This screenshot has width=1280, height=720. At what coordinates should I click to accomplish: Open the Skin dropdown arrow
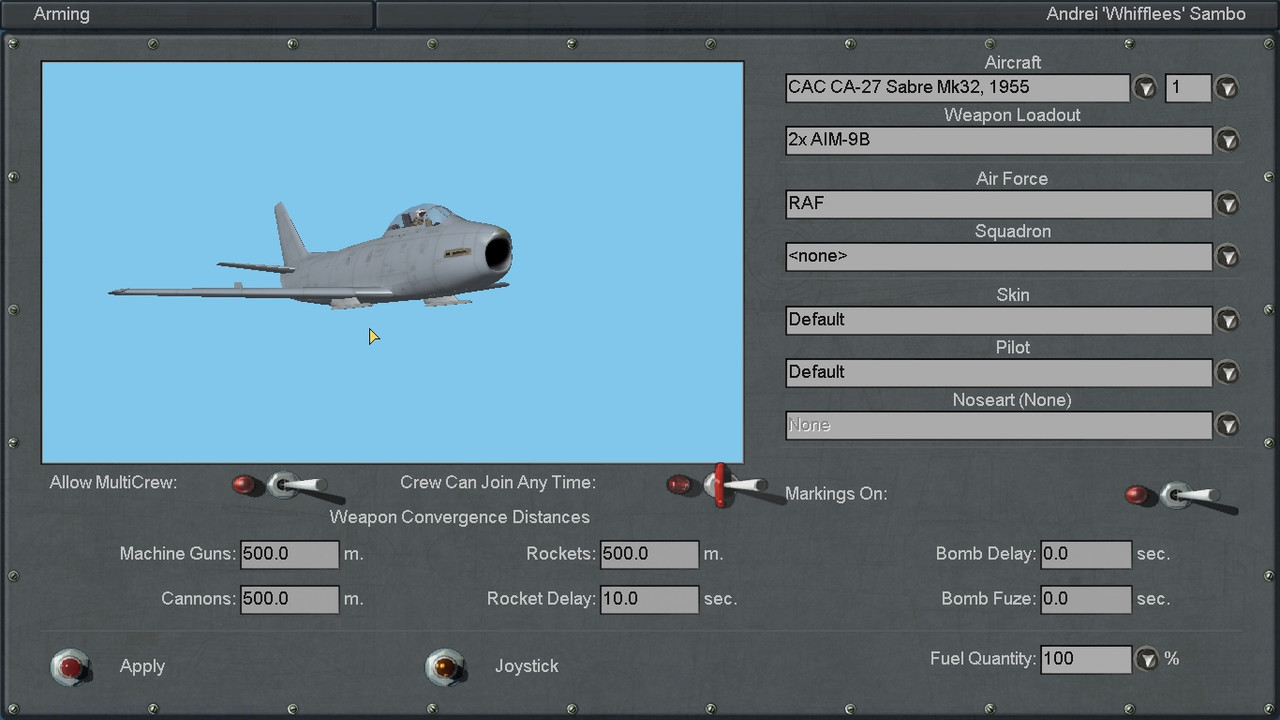pyautogui.click(x=1227, y=320)
